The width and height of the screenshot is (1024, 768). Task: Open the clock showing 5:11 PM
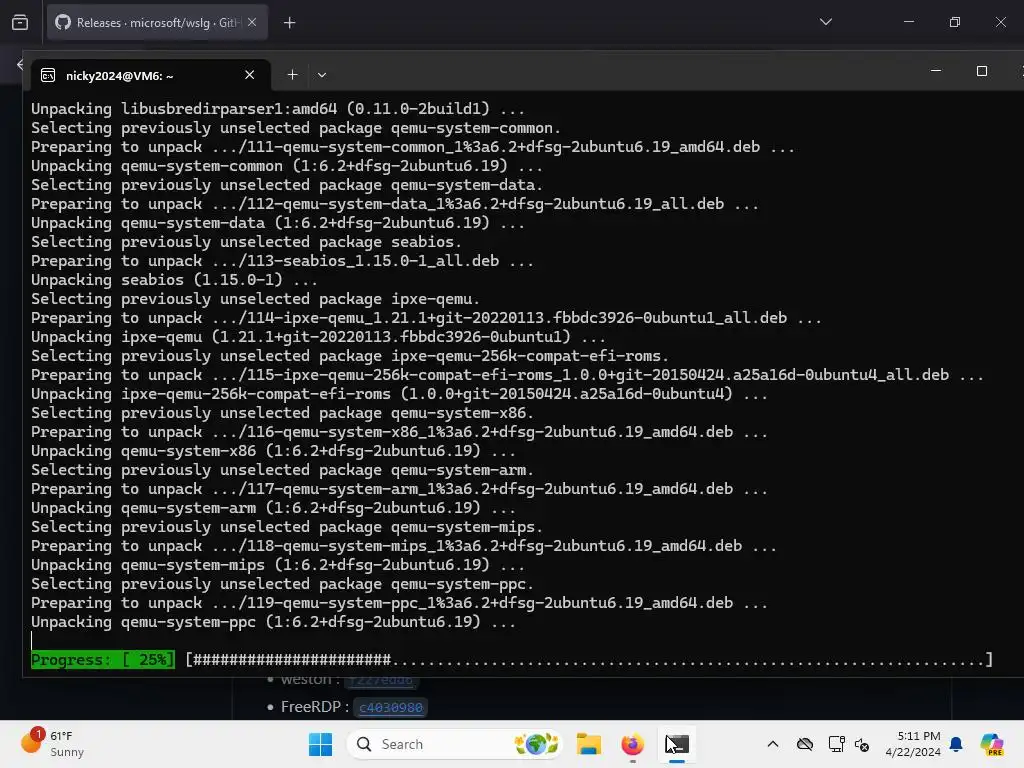click(x=913, y=744)
